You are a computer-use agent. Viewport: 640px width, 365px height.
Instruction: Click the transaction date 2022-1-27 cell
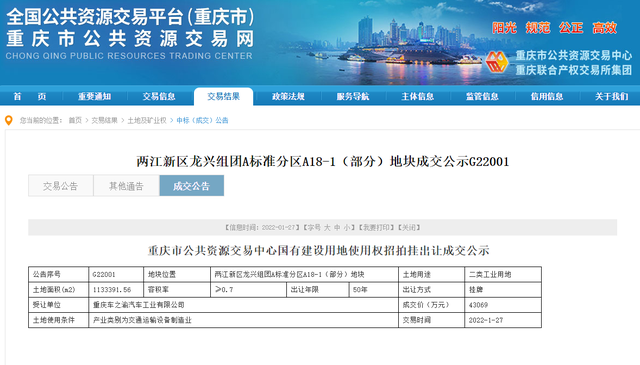(x=503, y=320)
